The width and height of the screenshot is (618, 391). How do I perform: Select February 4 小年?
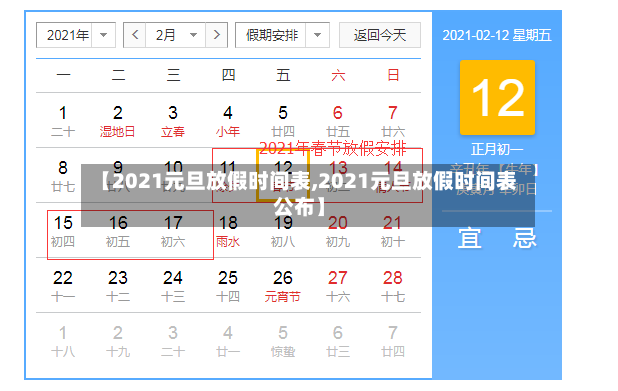(228, 121)
